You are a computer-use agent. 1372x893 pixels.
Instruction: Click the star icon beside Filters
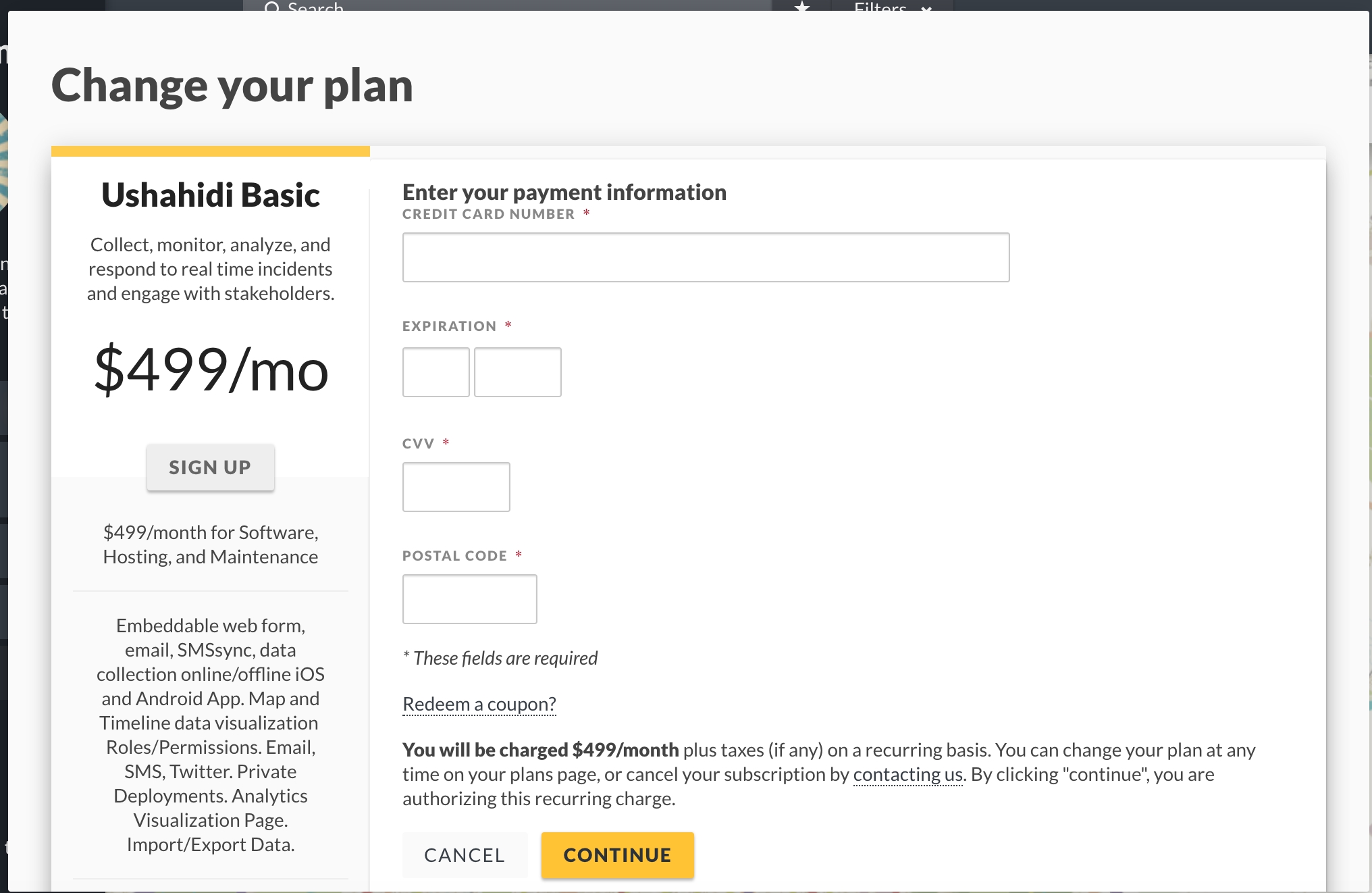click(801, 6)
